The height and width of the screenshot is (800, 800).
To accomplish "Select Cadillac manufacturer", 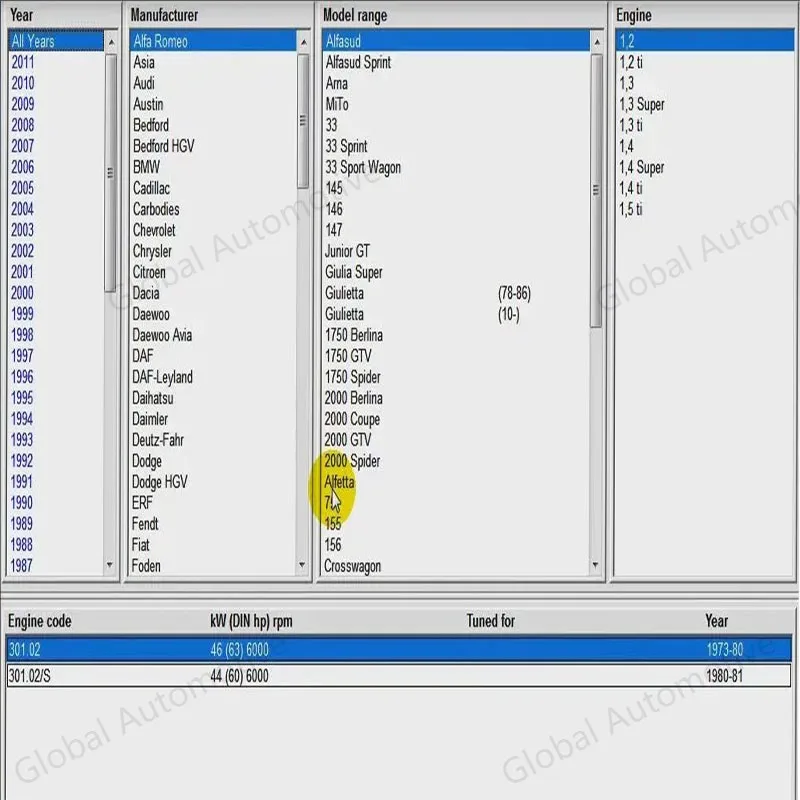I will (x=151, y=188).
